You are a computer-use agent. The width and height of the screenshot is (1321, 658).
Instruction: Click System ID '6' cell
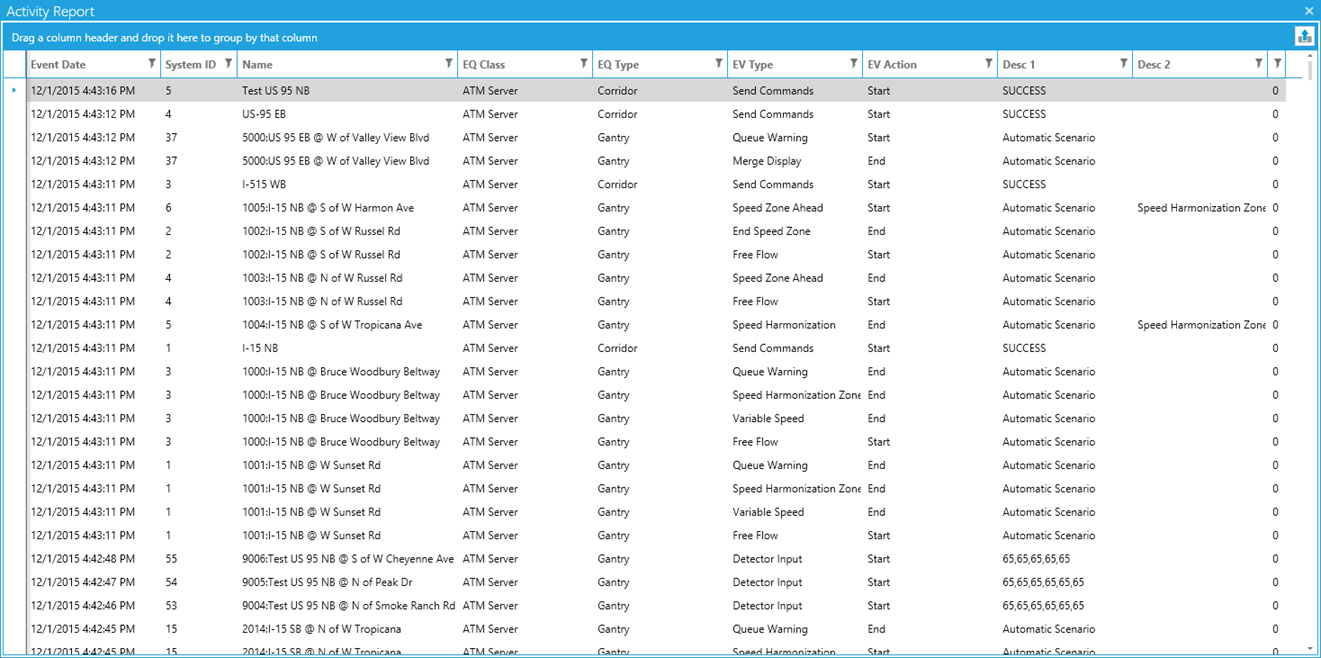[199, 208]
